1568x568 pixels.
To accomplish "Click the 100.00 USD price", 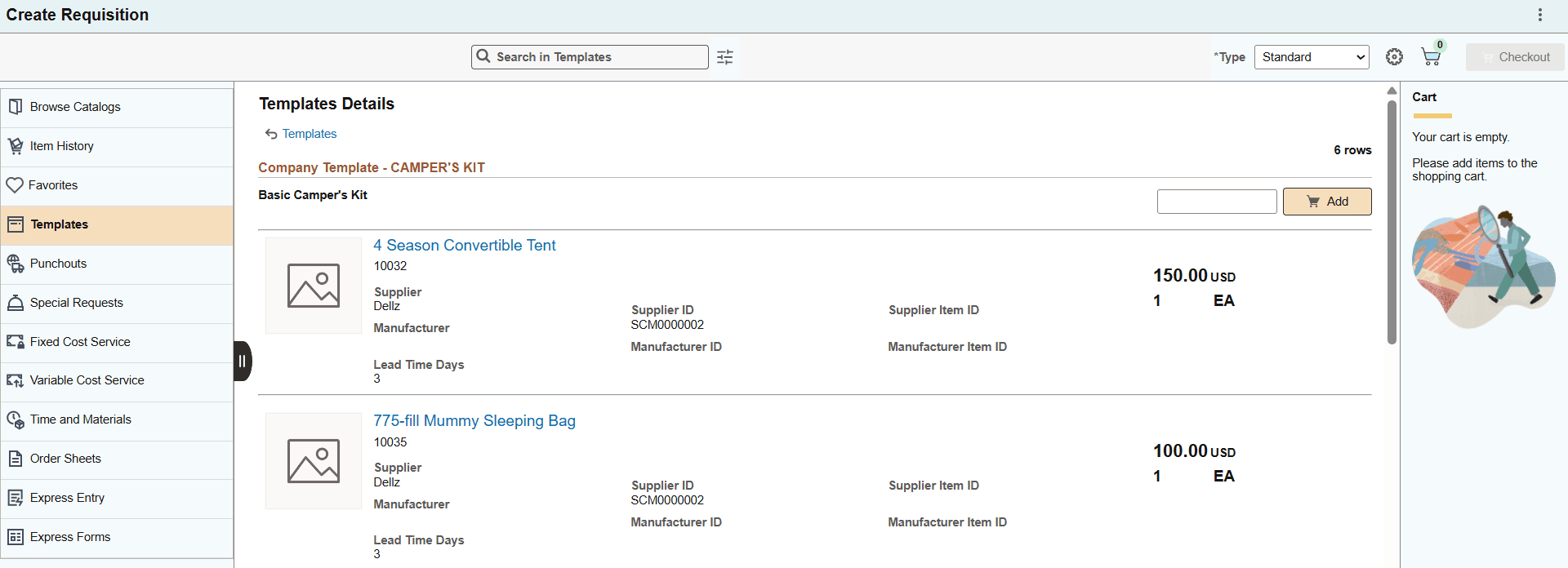I will pos(1194,451).
